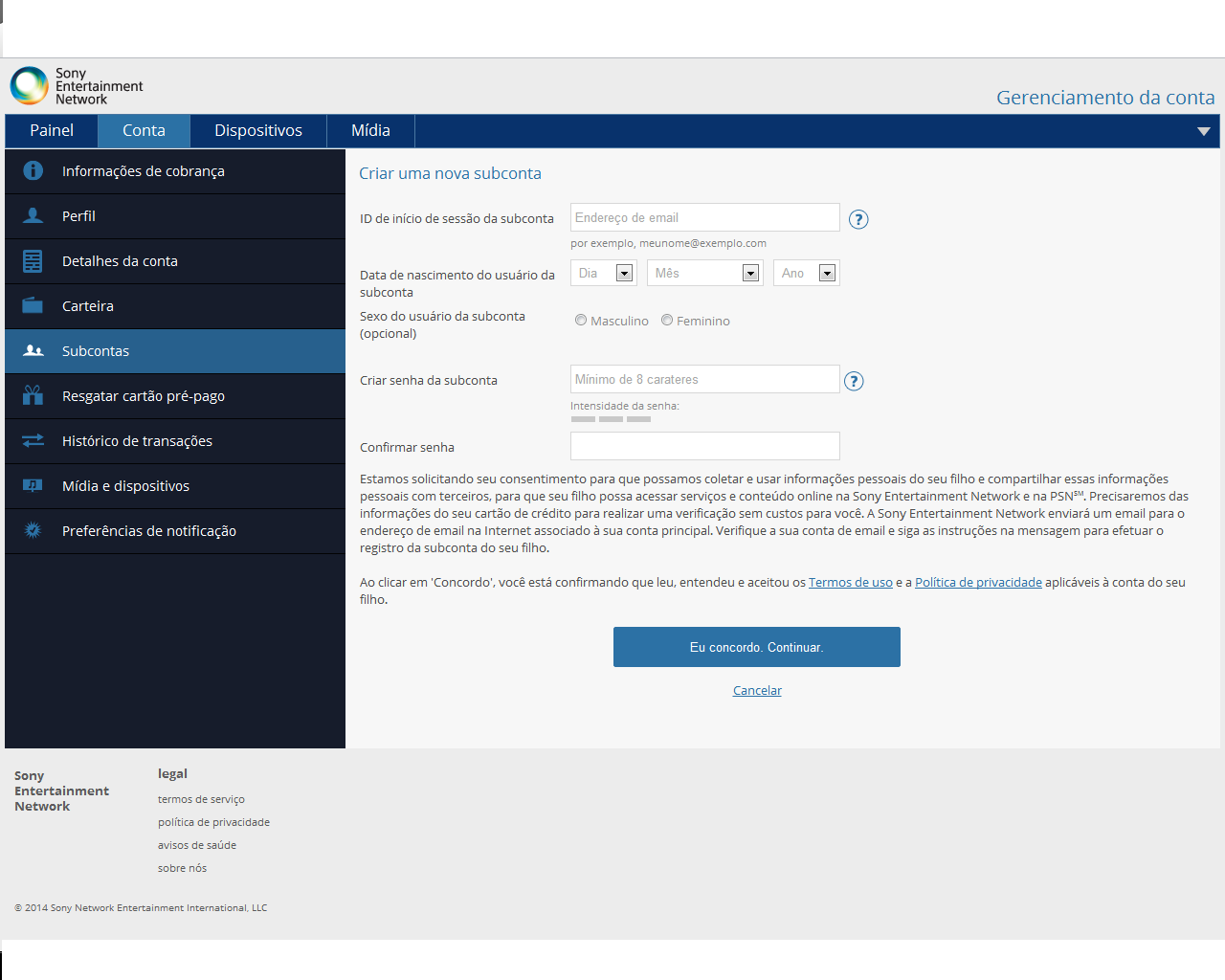Click the Perfil person icon
The width and height of the screenshot is (1225, 980).
click(33, 216)
